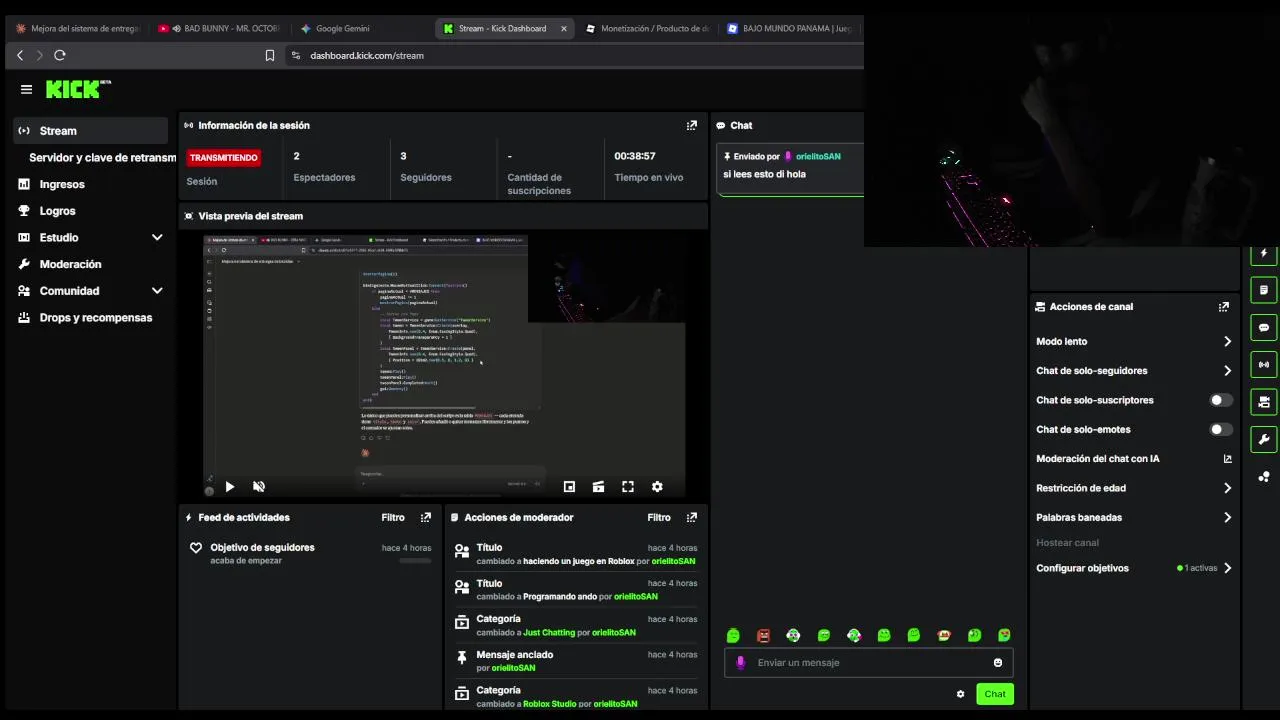Switch to Mejora del sistema de entrega tab

pyautogui.click(x=77, y=28)
